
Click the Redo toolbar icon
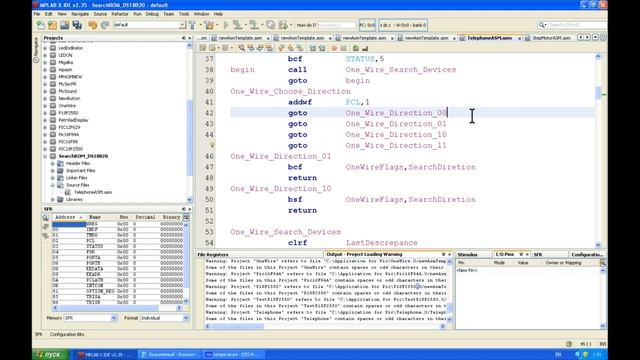105,25
